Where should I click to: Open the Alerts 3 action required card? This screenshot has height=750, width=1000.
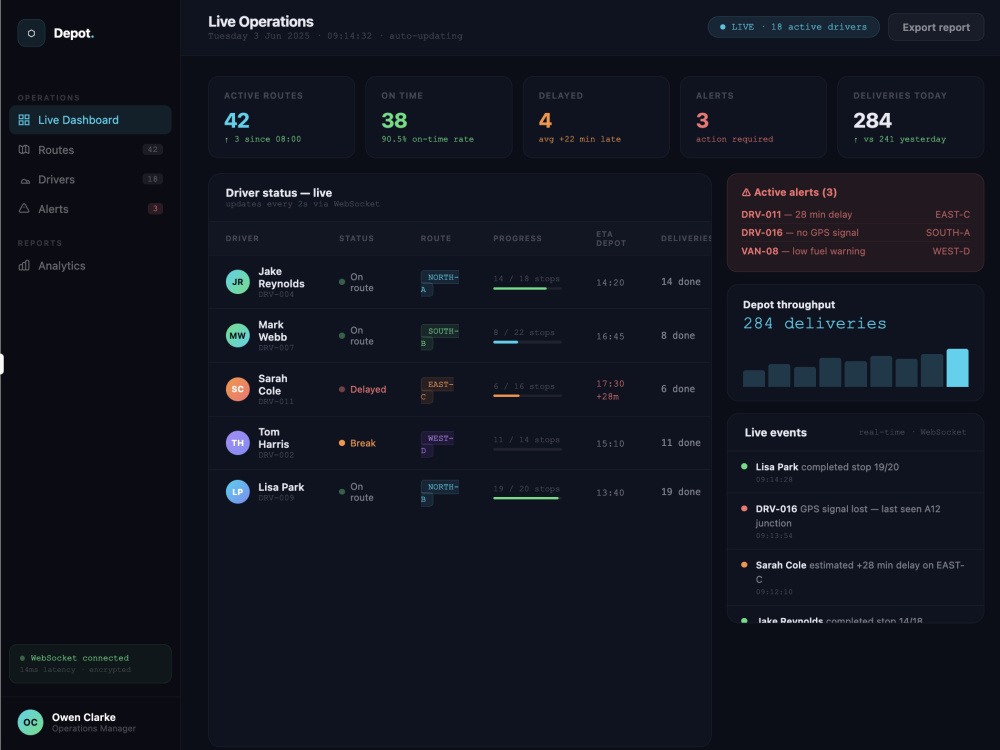[753, 117]
